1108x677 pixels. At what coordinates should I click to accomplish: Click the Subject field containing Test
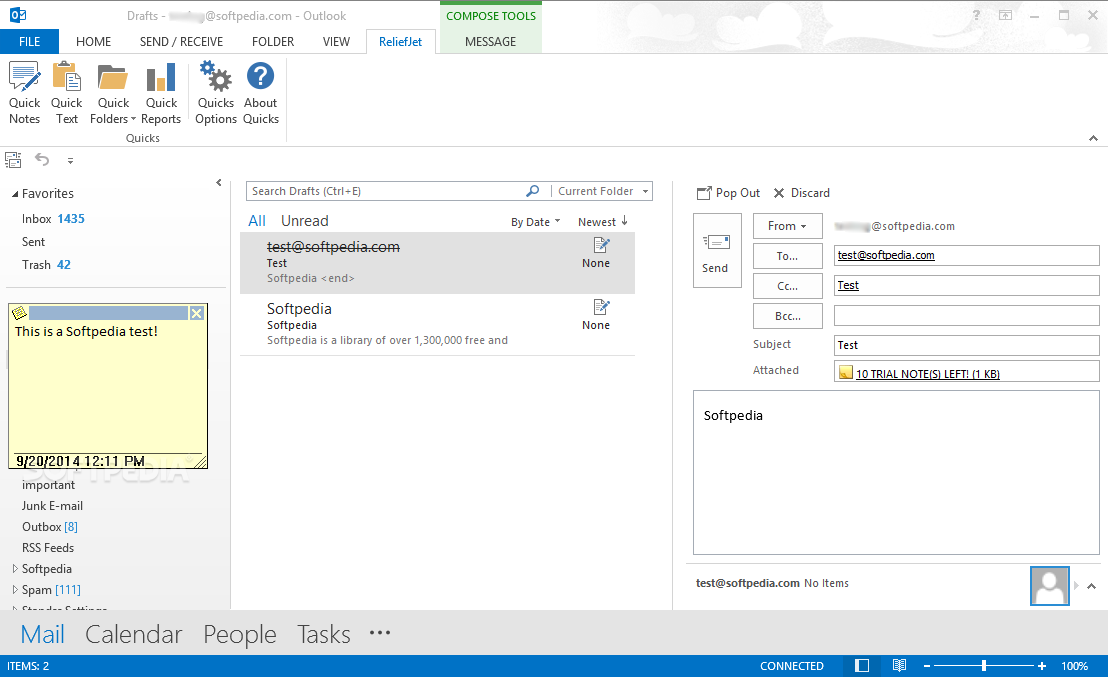(967, 345)
